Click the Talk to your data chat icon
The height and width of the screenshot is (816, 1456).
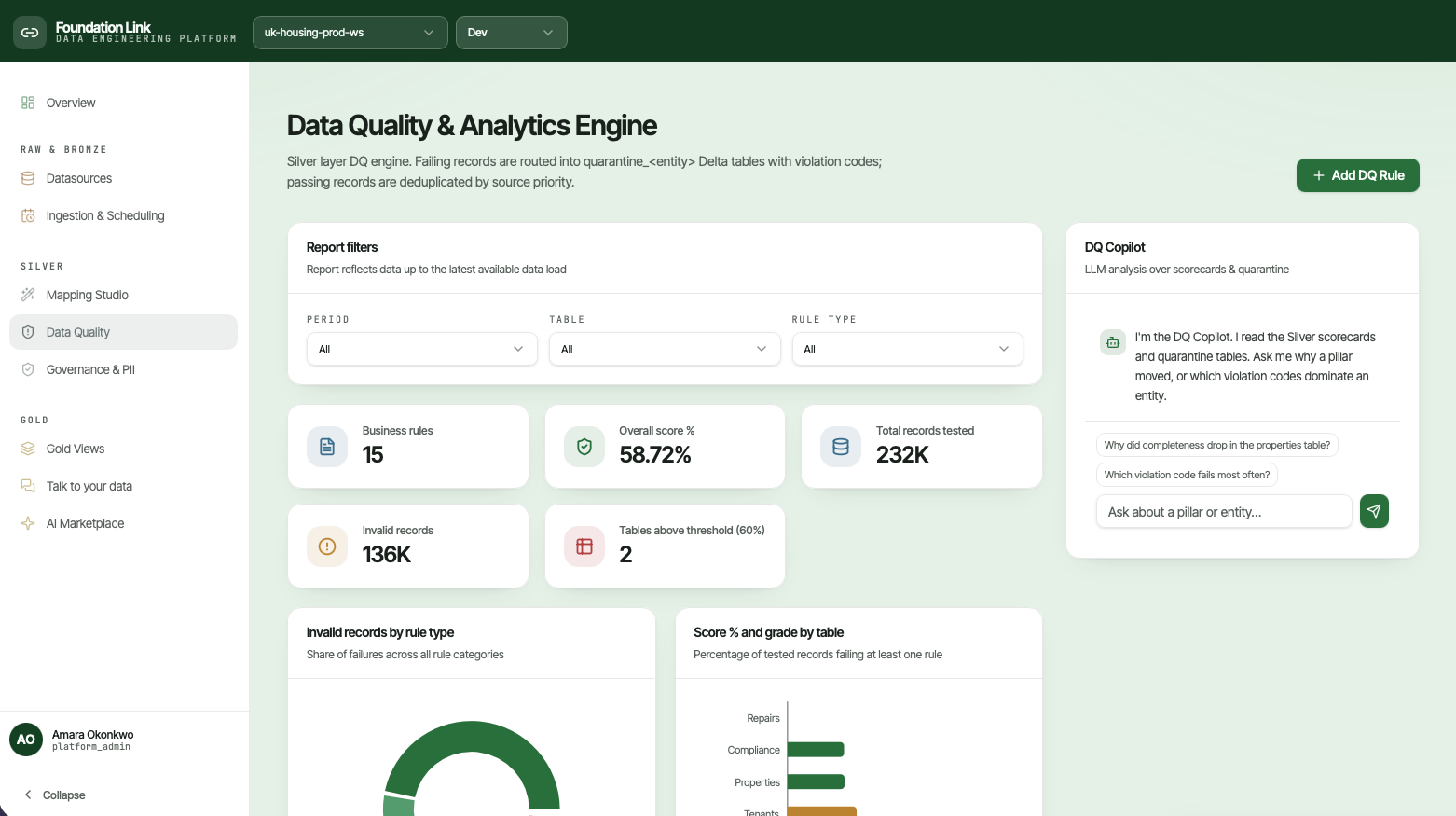click(28, 486)
